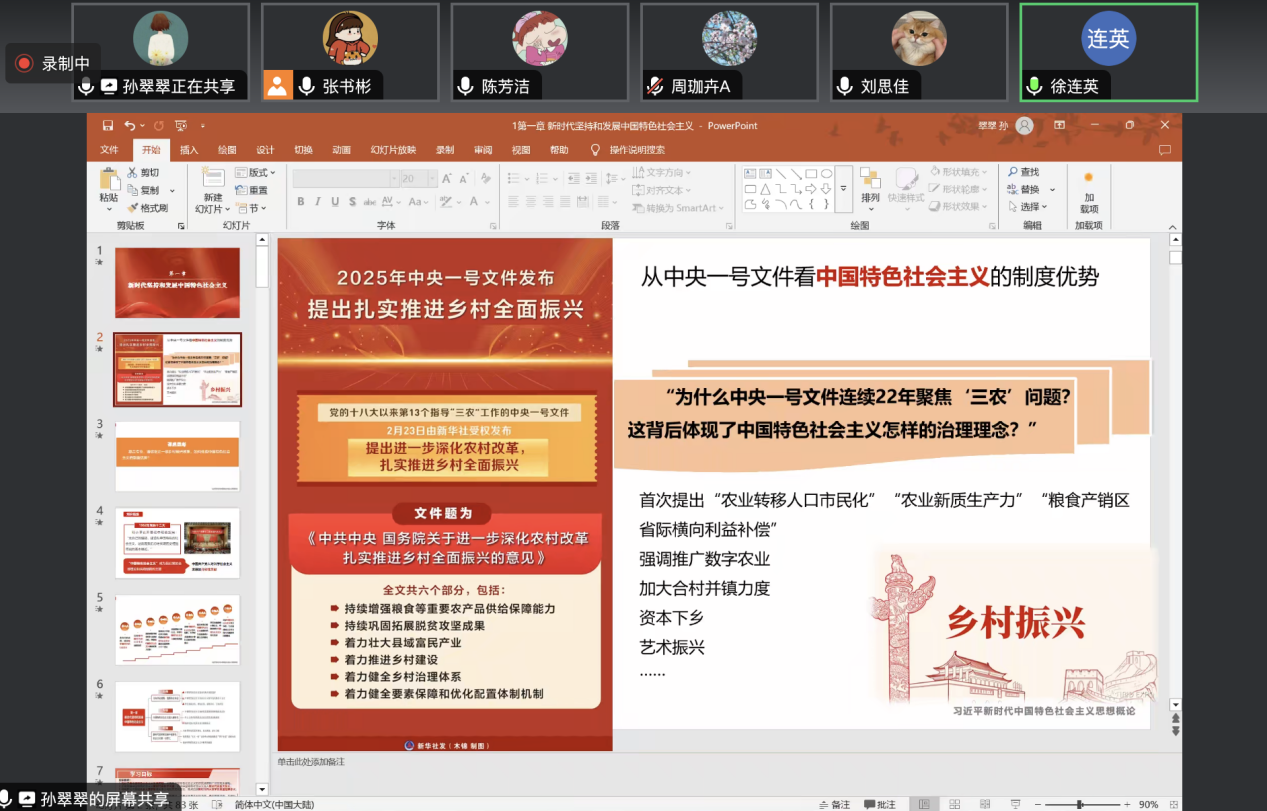Click the Find (查找) magnifier icon
This screenshot has width=1267, height=811.
pyautogui.click(x=1013, y=172)
